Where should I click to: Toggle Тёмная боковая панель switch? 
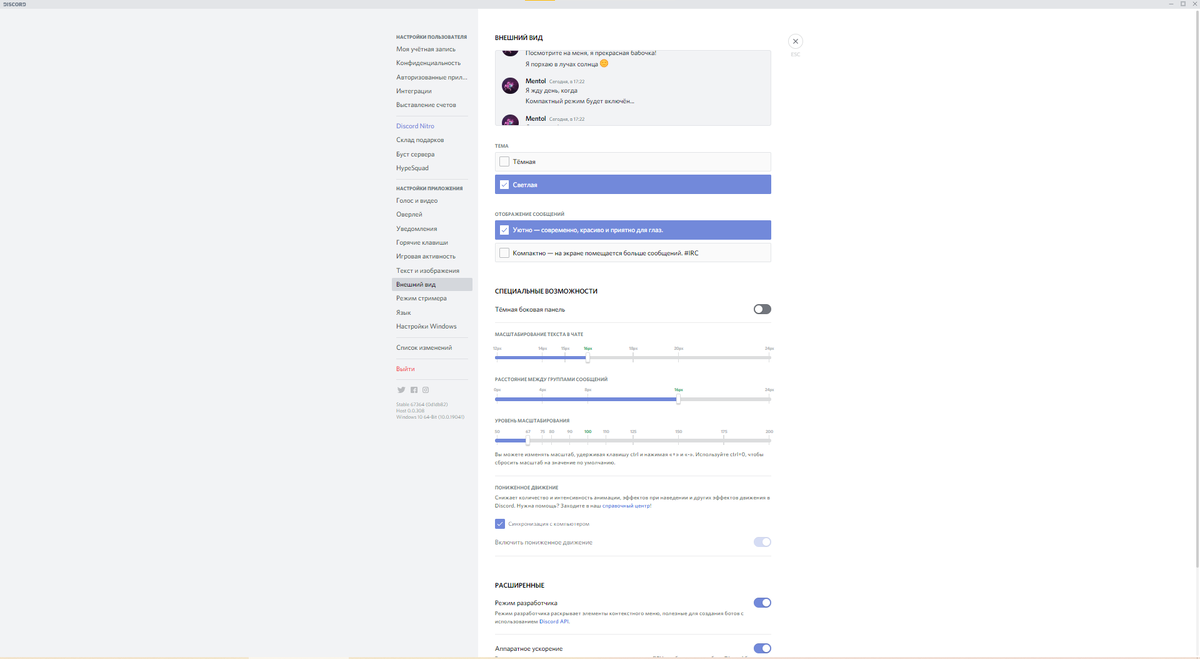(x=762, y=309)
